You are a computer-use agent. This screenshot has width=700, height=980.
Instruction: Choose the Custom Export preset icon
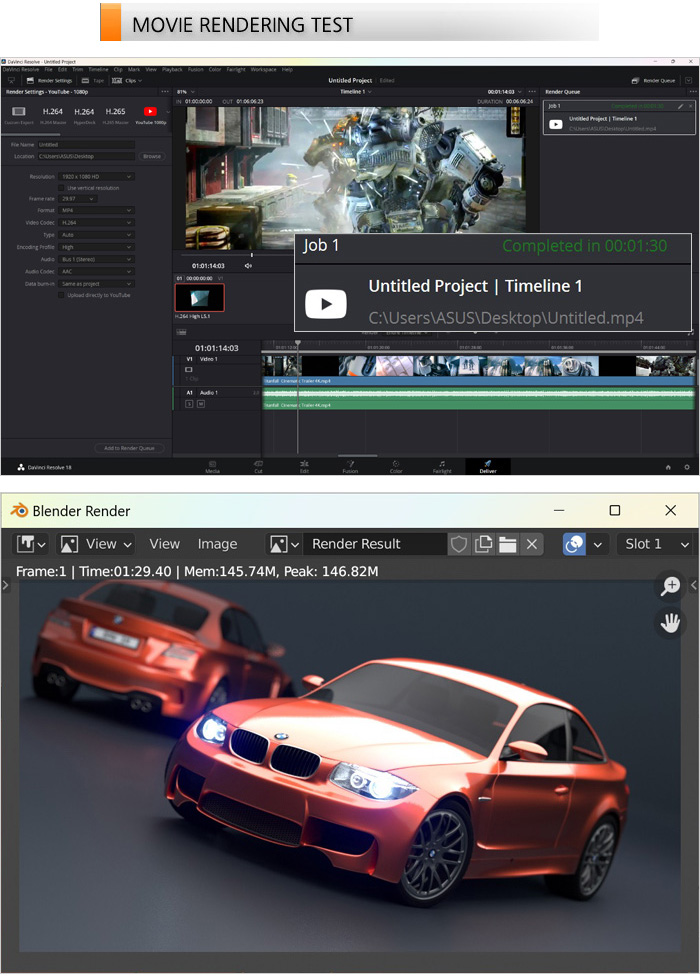19,113
